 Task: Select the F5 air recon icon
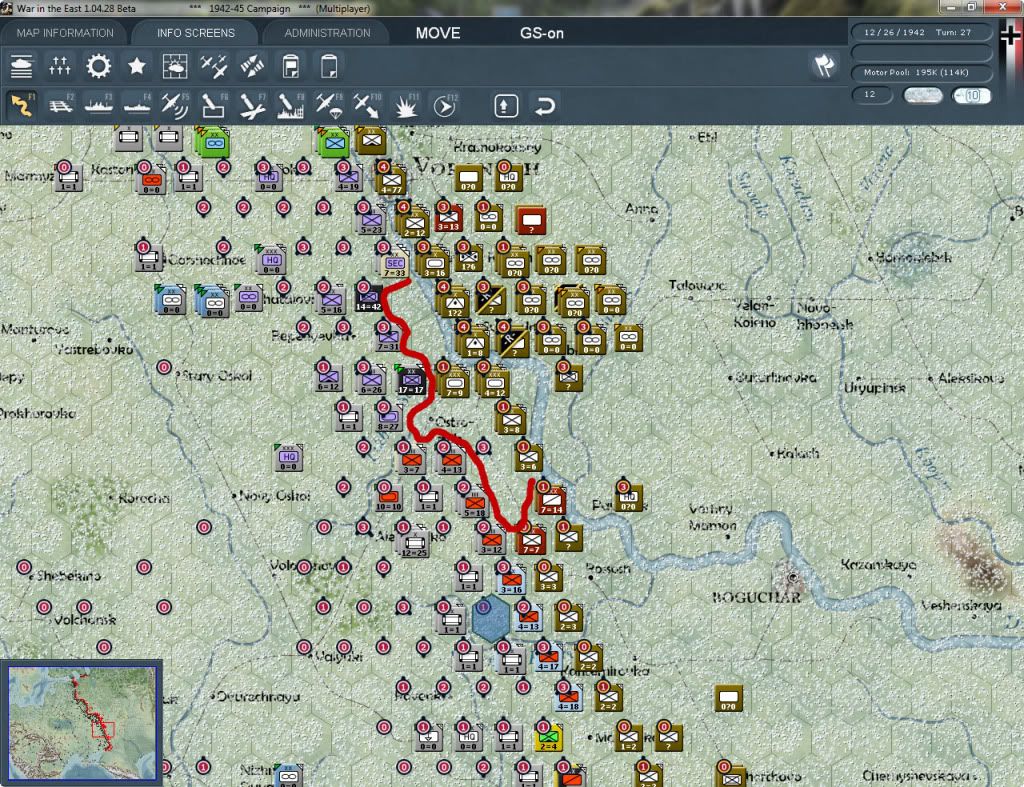point(175,106)
